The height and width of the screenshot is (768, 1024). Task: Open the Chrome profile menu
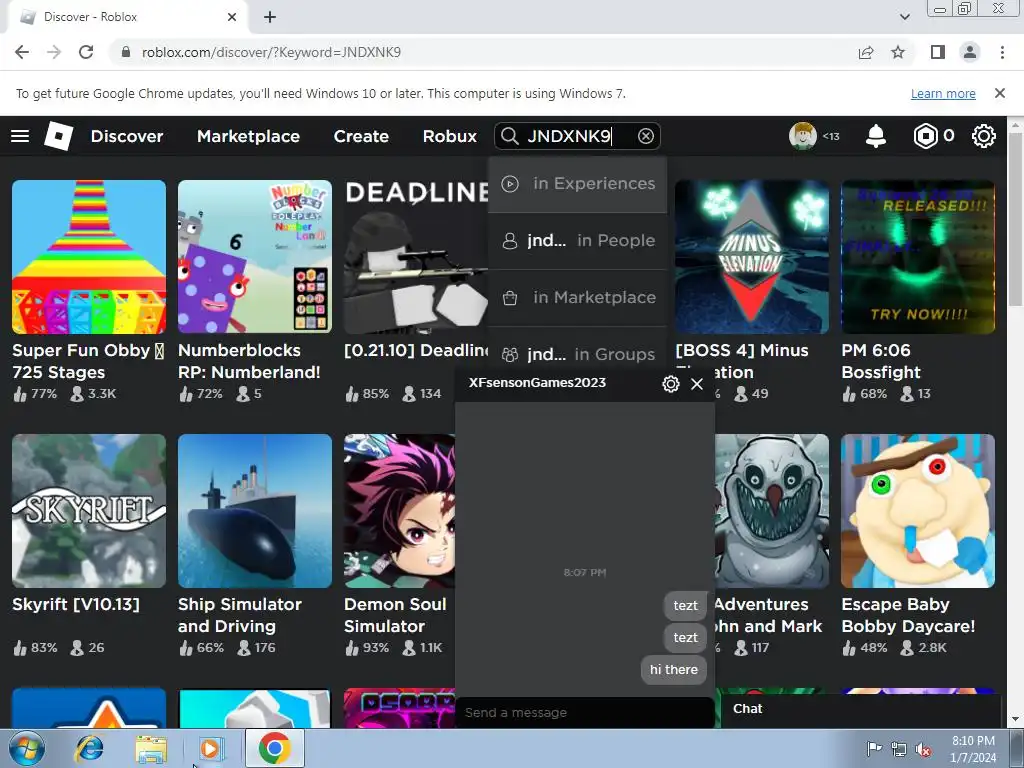(x=970, y=52)
